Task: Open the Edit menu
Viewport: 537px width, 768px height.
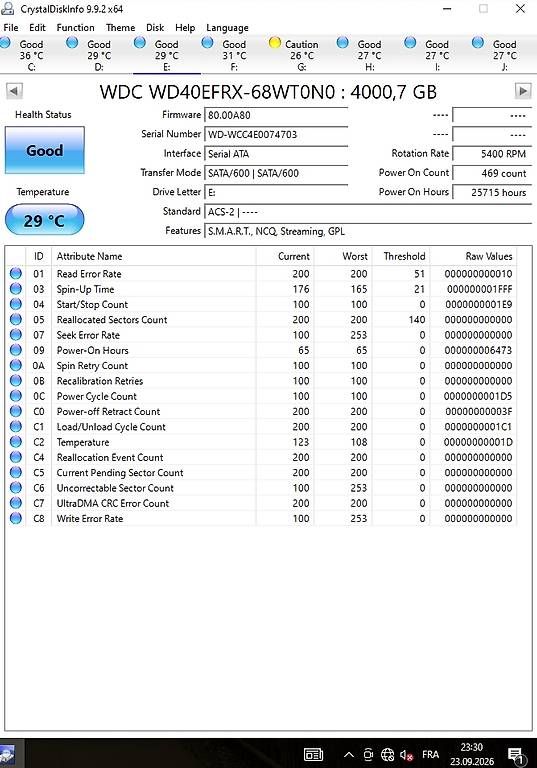Action: 37,27
